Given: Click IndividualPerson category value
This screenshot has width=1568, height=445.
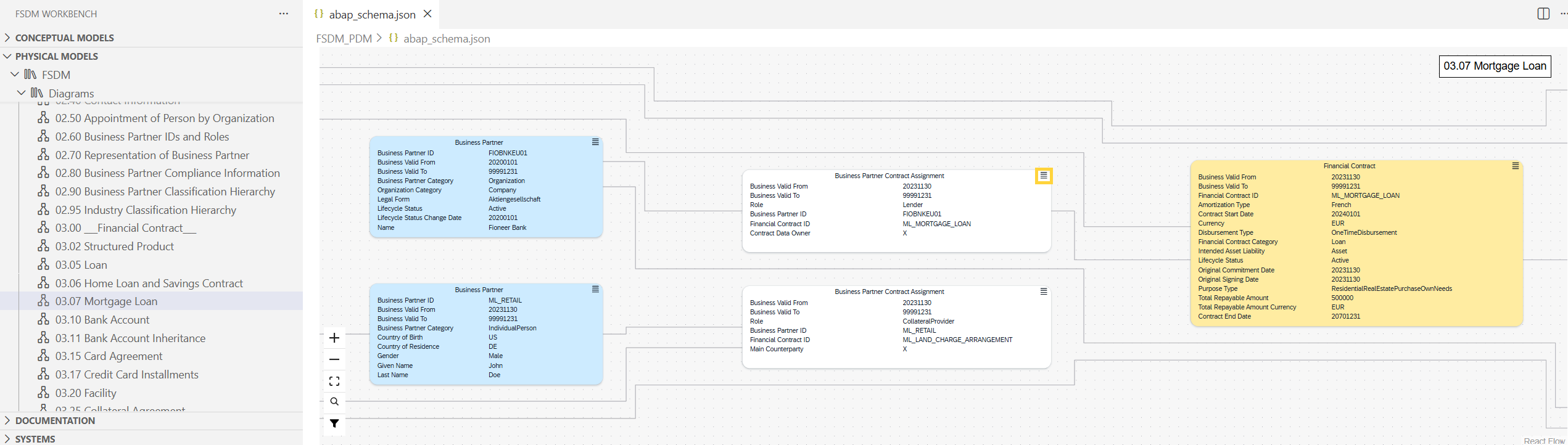Looking at the screenshot, I should point(512,328).
